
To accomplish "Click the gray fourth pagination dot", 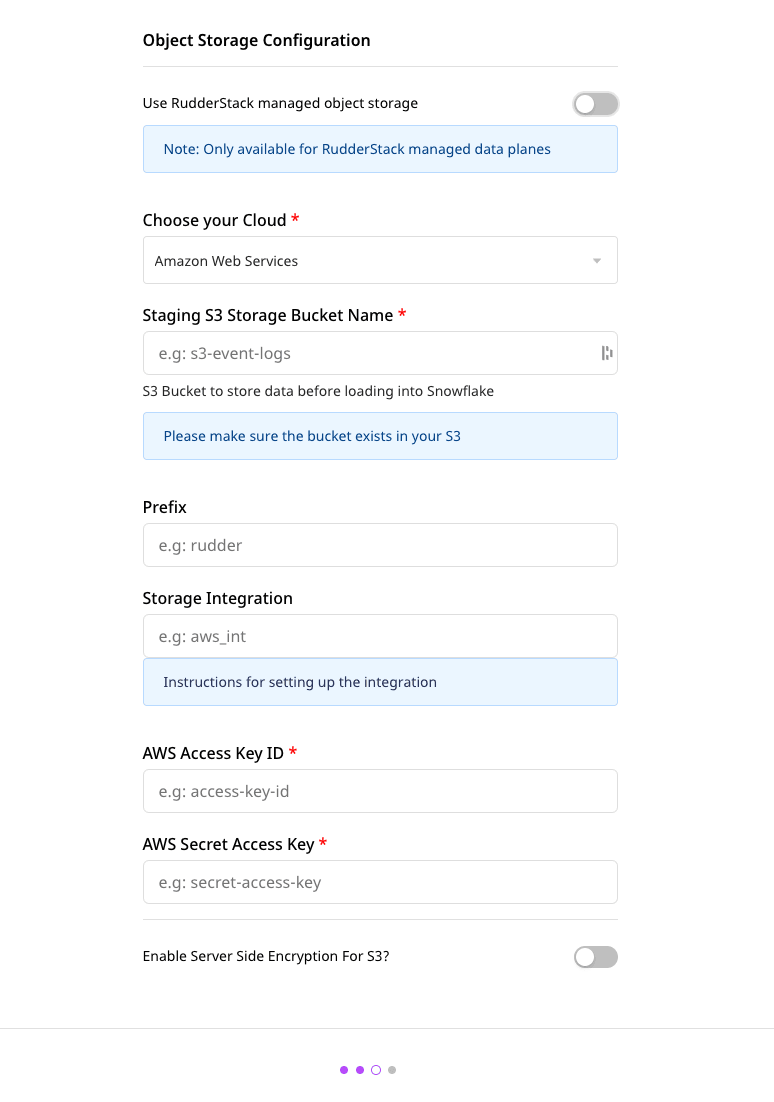I will (392, 1069).
